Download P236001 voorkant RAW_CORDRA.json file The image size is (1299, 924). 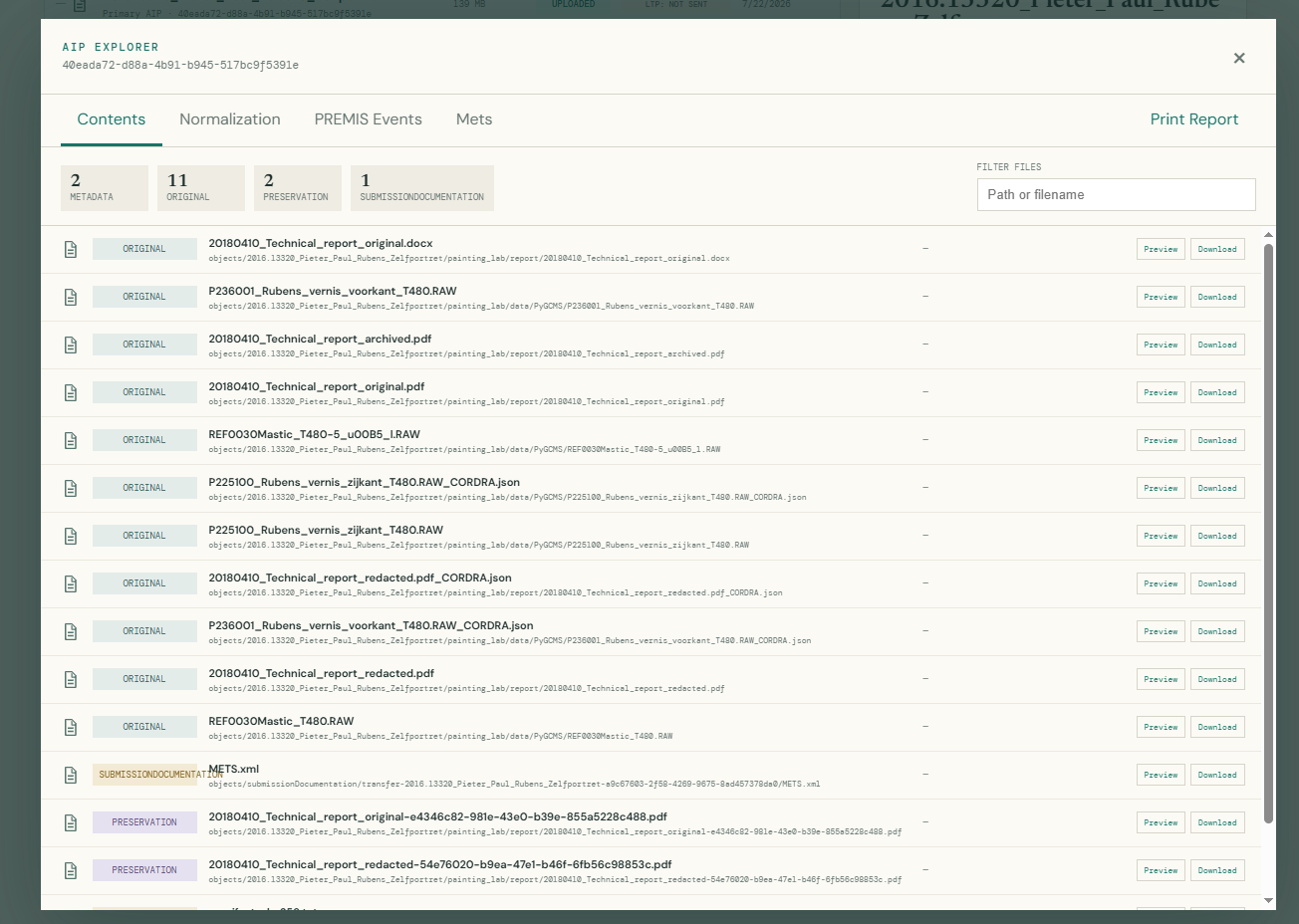pos(1217,631)
